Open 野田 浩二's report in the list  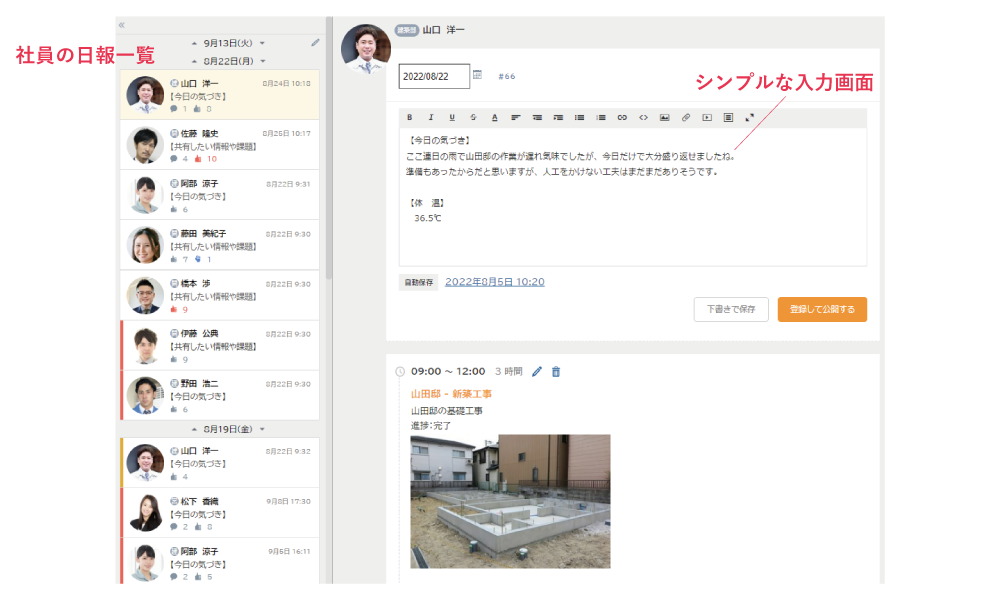tap(220, 395)
